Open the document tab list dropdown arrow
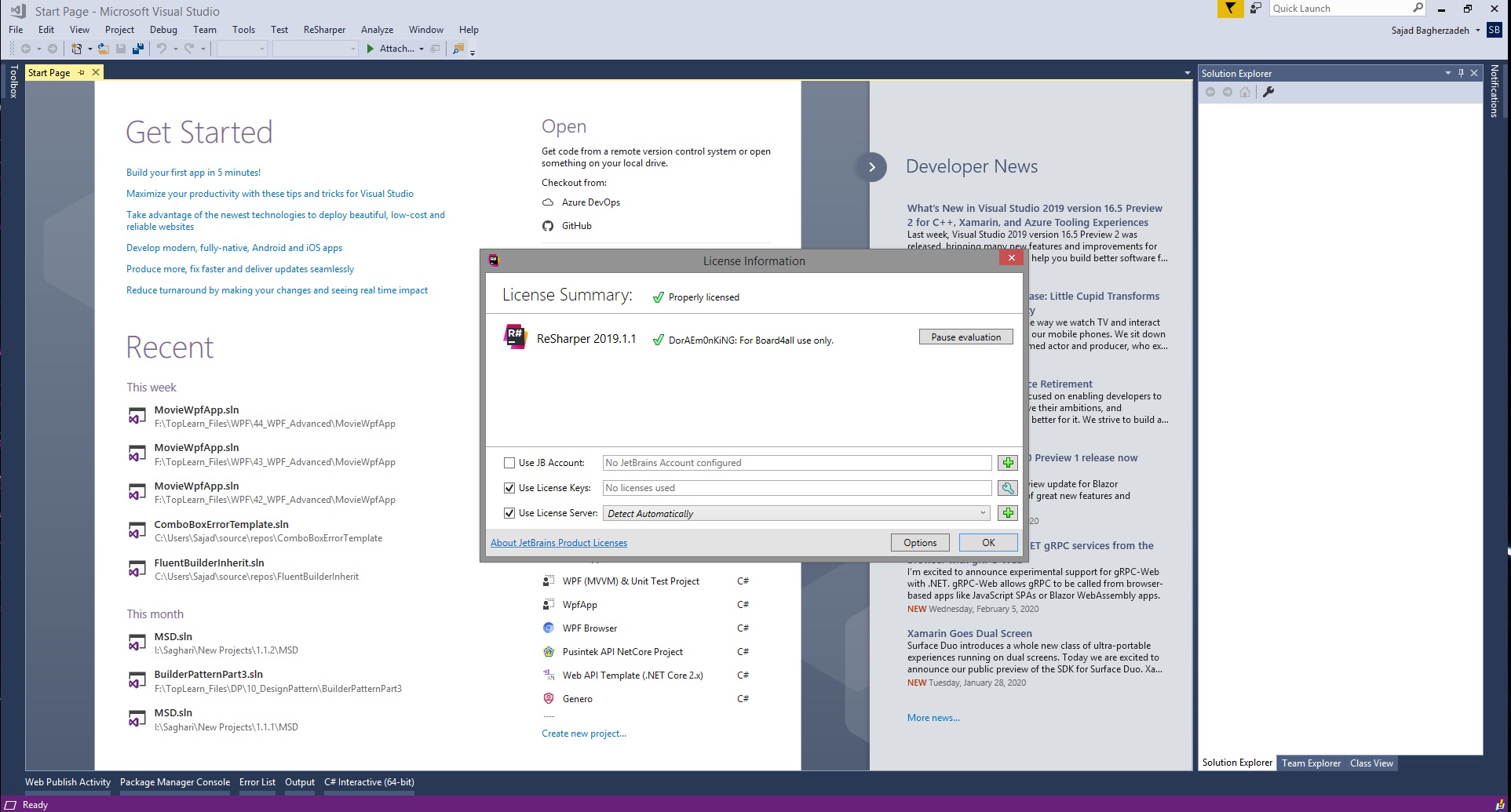 (1187, 73)
